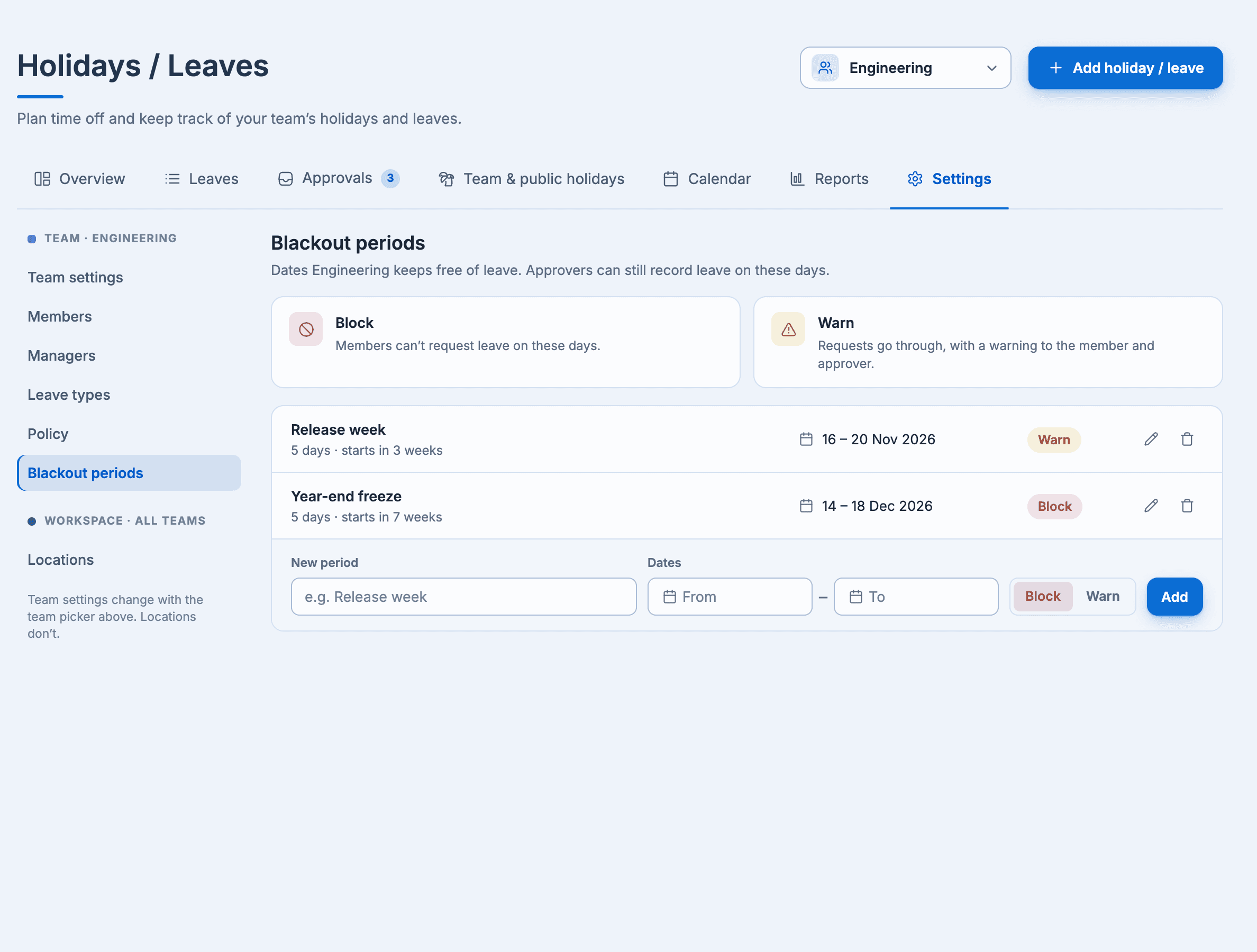The height and width of the screenshot is (952, 1257).
Task: Open Team & public holidays tab
Action: point(531,179)
